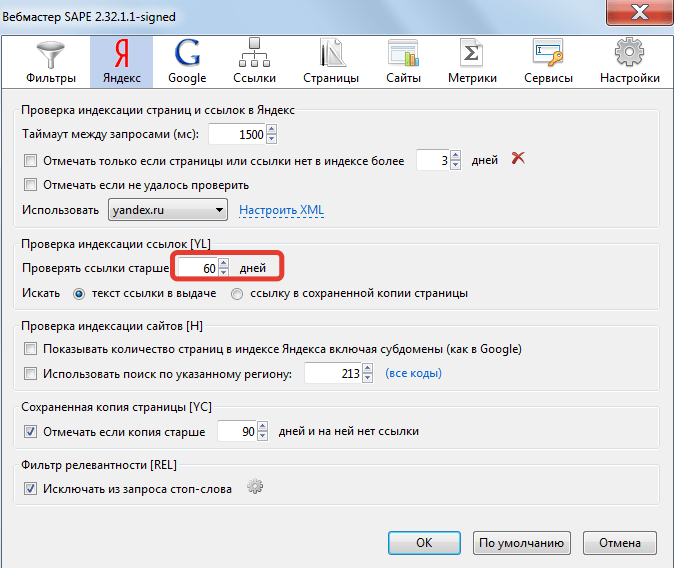The height and width of the screenshot is (568, 674).
Task: Click the days field showing 3
Action: 433,160
